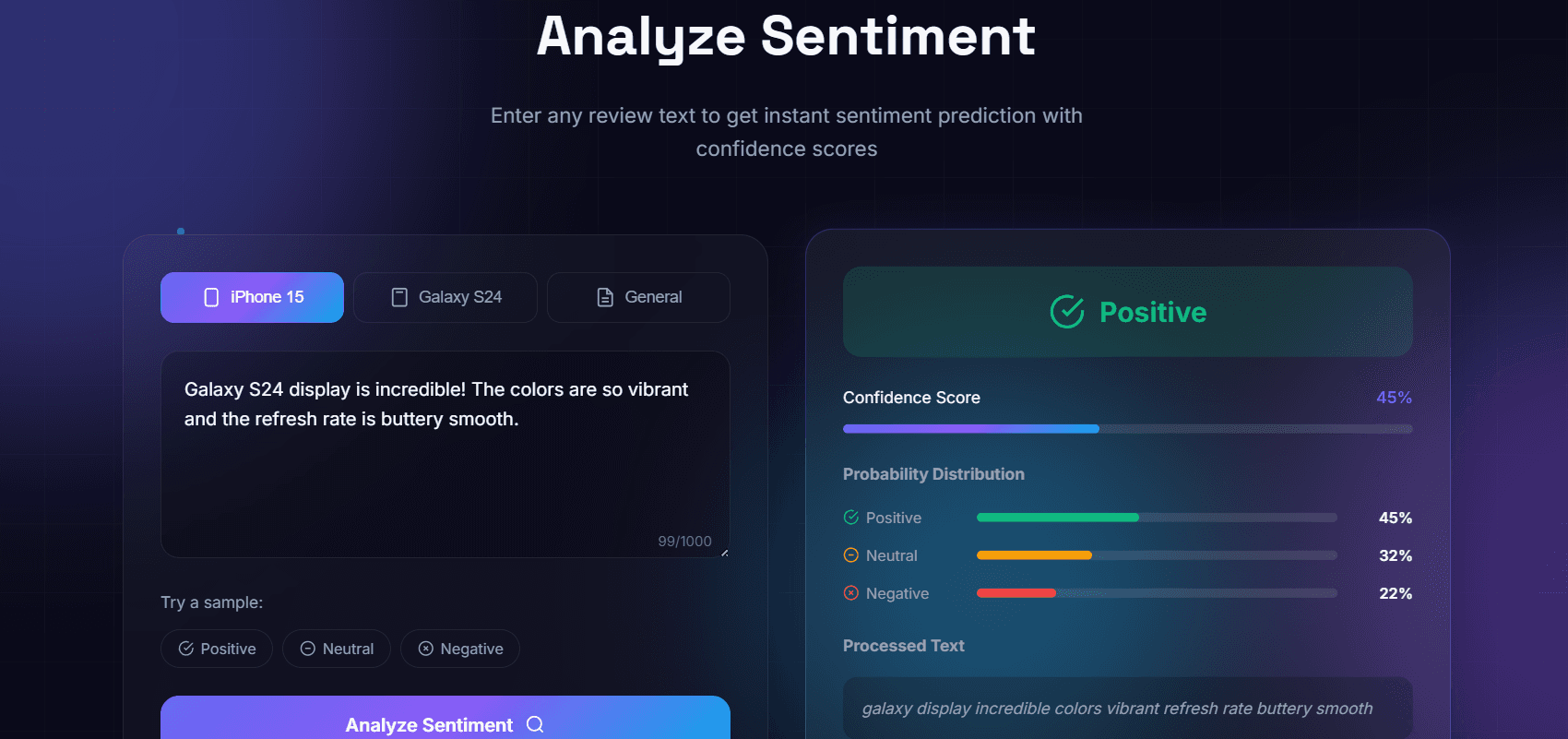
Task: Click the phone icon on iPhone 15 tab
Action: coord(213,297)
